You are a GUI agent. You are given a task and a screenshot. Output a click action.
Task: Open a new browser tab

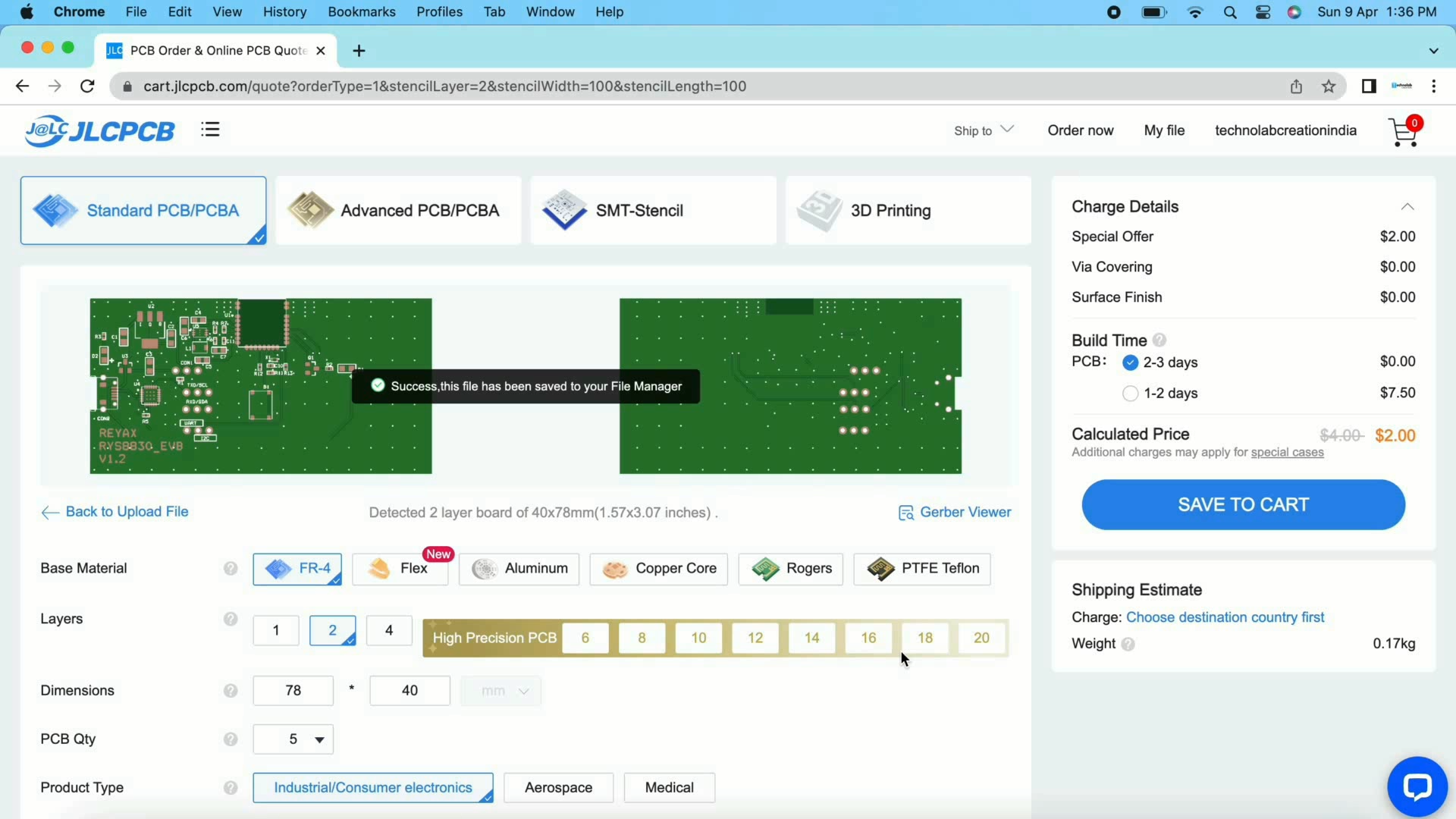pyautogui.click(x=359, y=51)
